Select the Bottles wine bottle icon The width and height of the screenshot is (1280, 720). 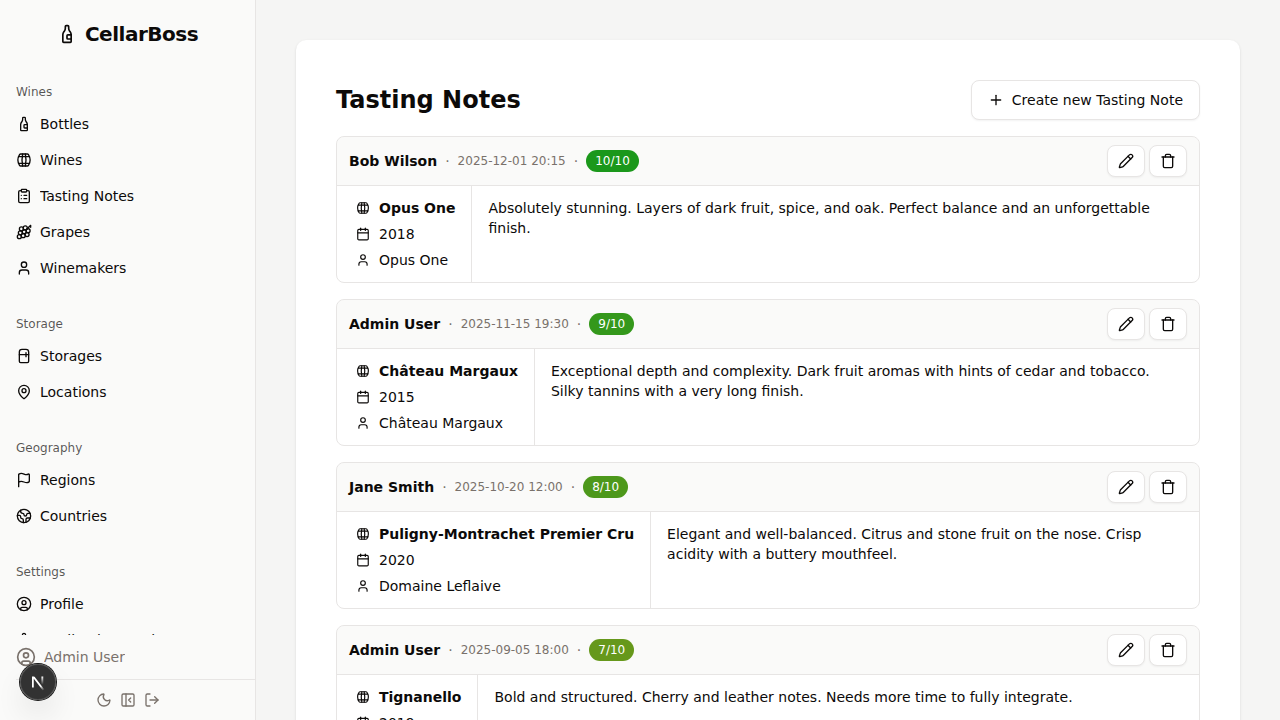(x=24, y=123)
